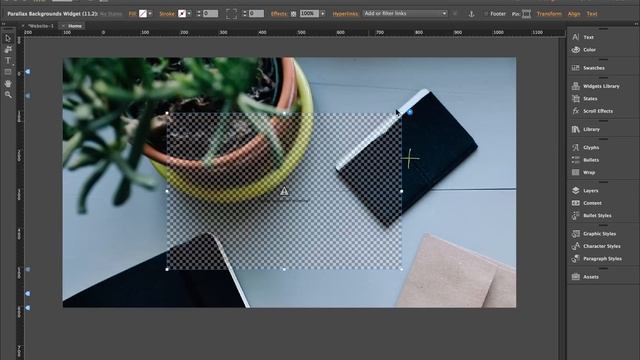Click the Stroke color swatch
640x360 pixels.
tap(182, 14)
